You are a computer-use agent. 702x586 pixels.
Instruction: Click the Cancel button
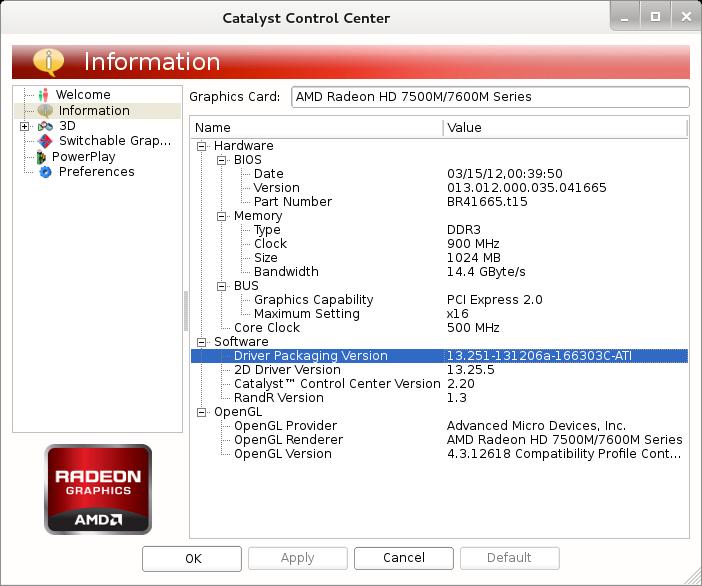point(403,558)
